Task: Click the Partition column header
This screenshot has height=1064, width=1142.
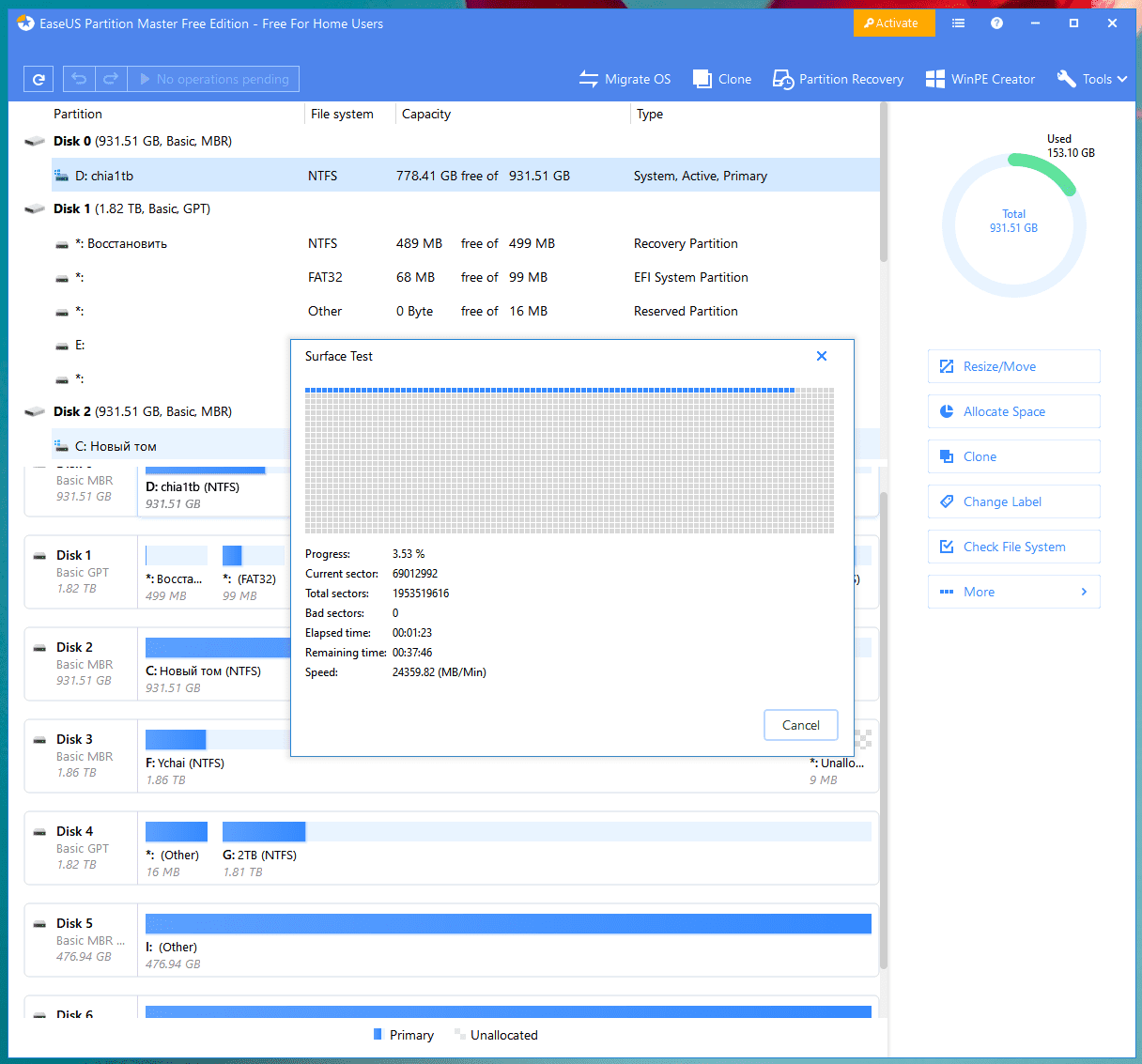Action: 78,114
